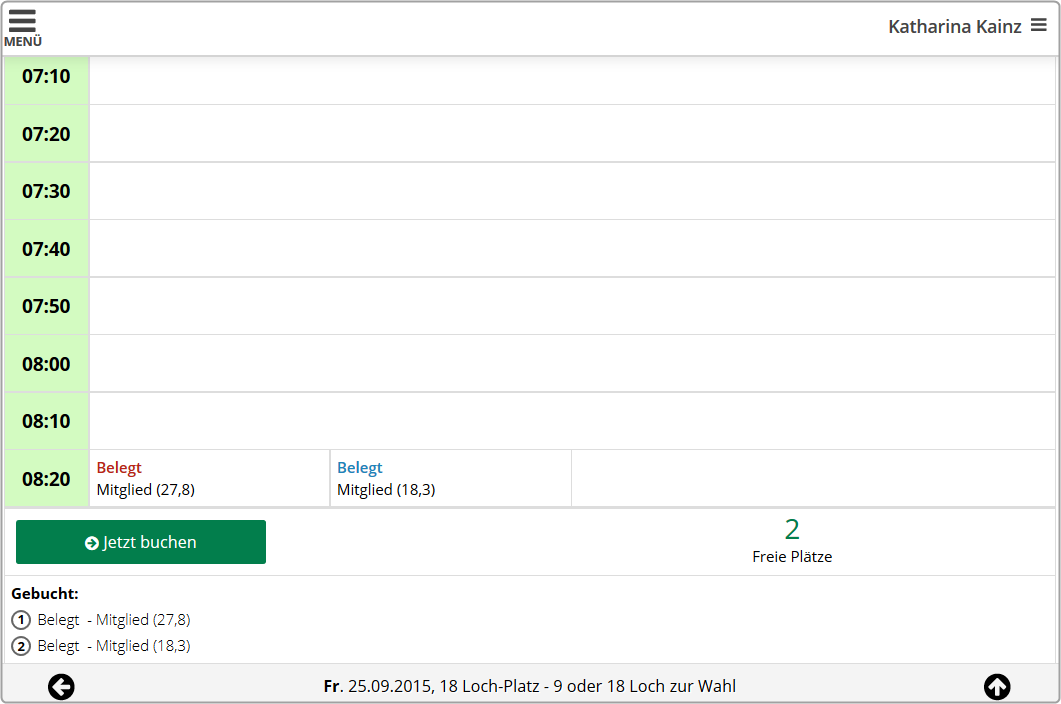Select the 08:20 time label
1061x704 pixels.
point(46,479)
